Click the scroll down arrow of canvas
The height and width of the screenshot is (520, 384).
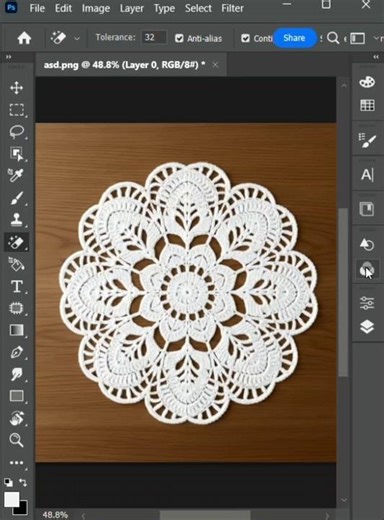coord(344,500)
